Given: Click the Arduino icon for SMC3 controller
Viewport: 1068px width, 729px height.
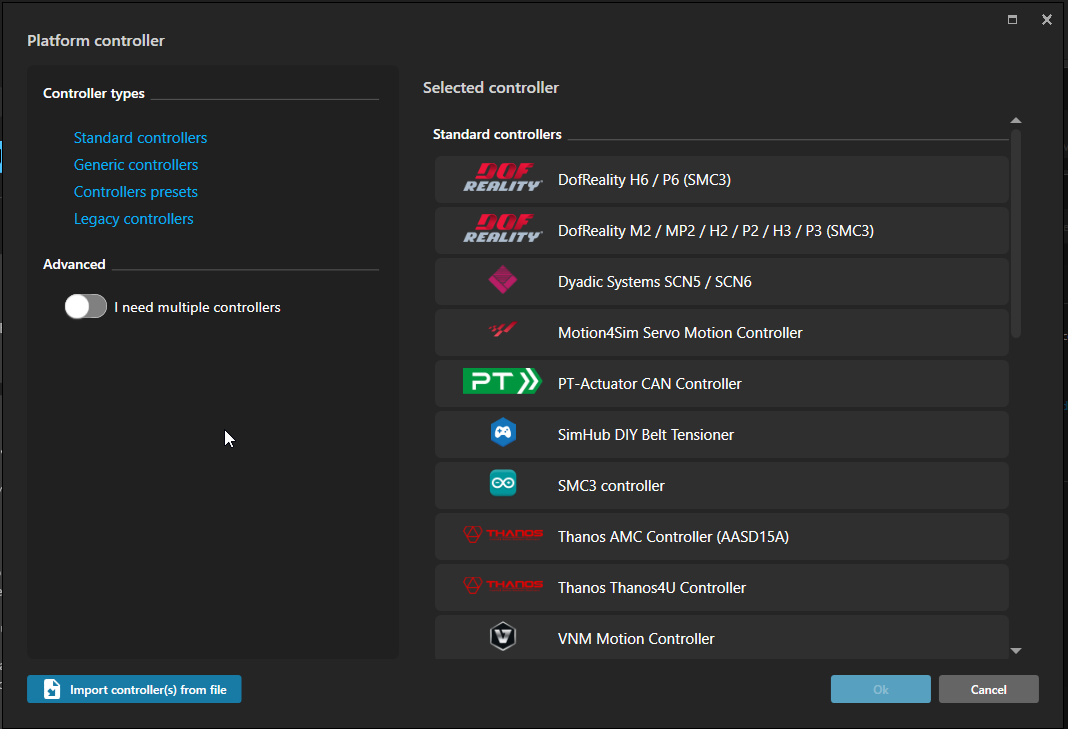Looking at the screenshot, I should 502,484.
